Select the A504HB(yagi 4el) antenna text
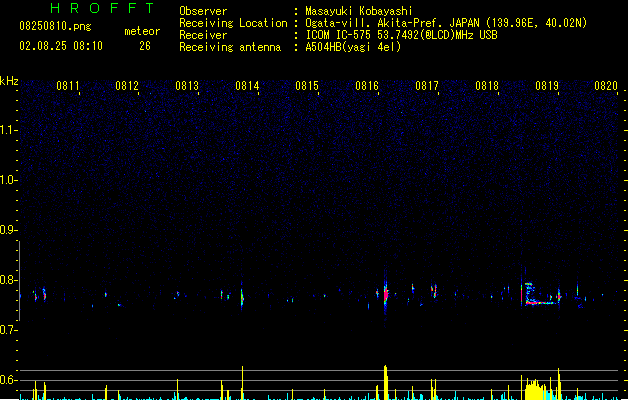Image resolution: width=629 pixels, height=400 pixels. 353,47
